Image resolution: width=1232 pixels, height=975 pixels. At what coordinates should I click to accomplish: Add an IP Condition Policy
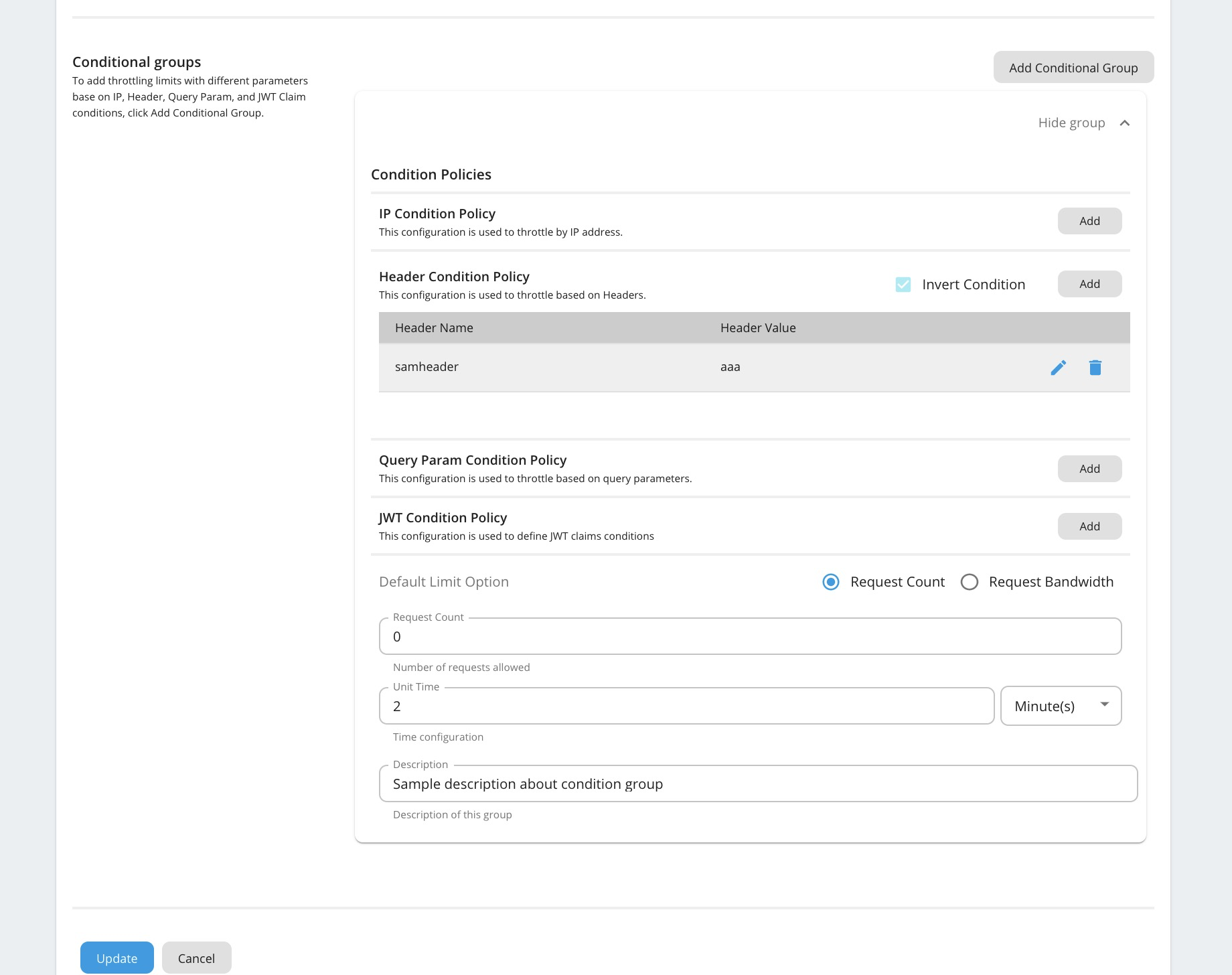1089,220
